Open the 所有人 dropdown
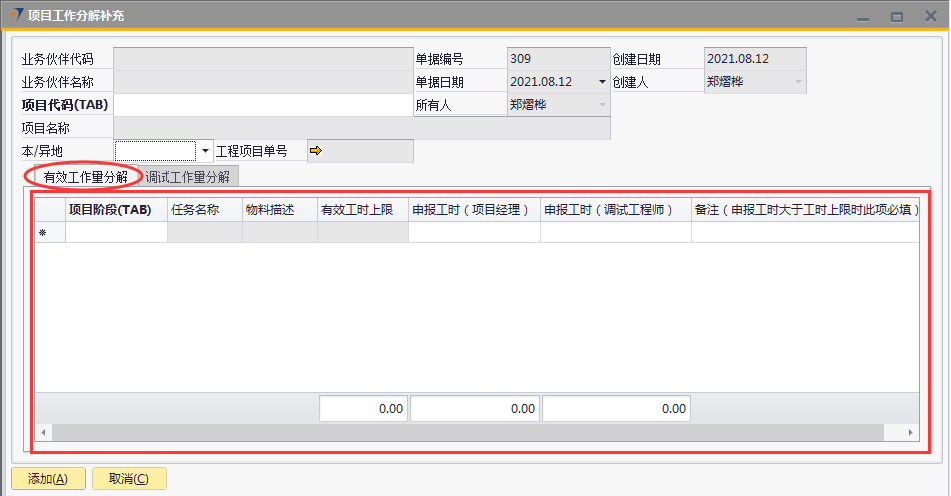Image resolution: width=951 pixels, height=496 pixels. 602,104
